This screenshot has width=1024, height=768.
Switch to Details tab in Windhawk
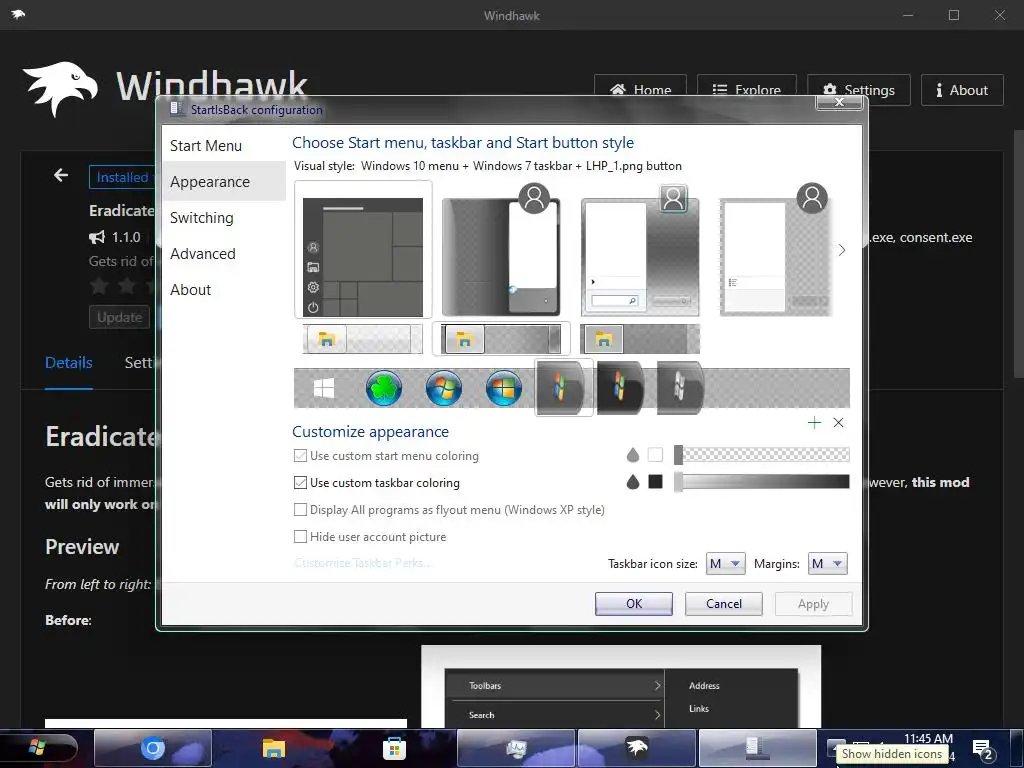69,363
